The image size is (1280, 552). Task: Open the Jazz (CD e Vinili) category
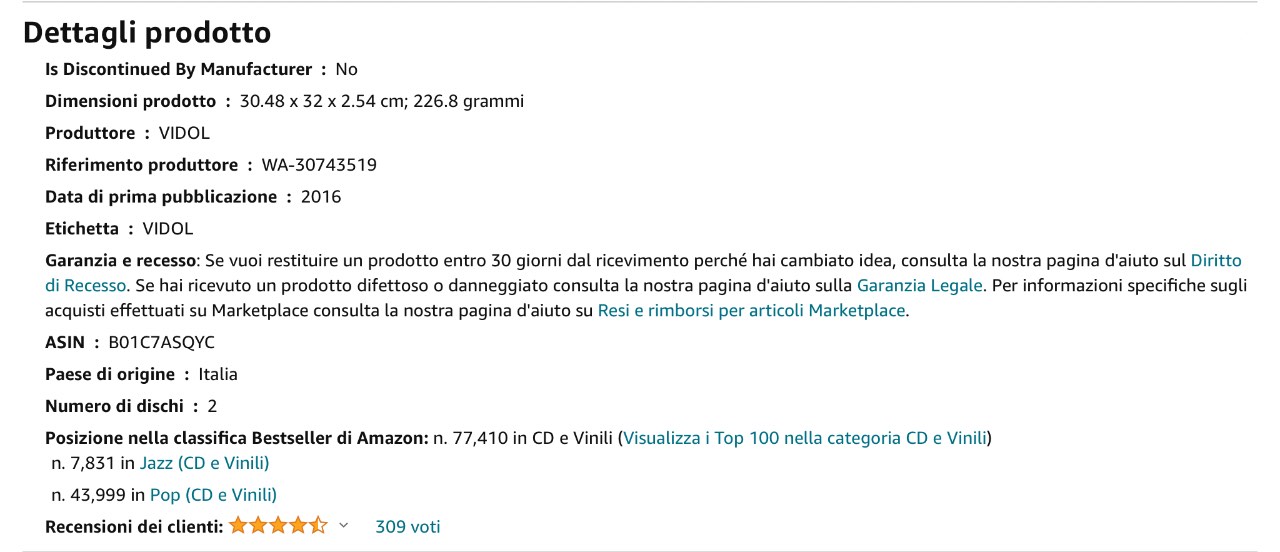tap(204, 463)
